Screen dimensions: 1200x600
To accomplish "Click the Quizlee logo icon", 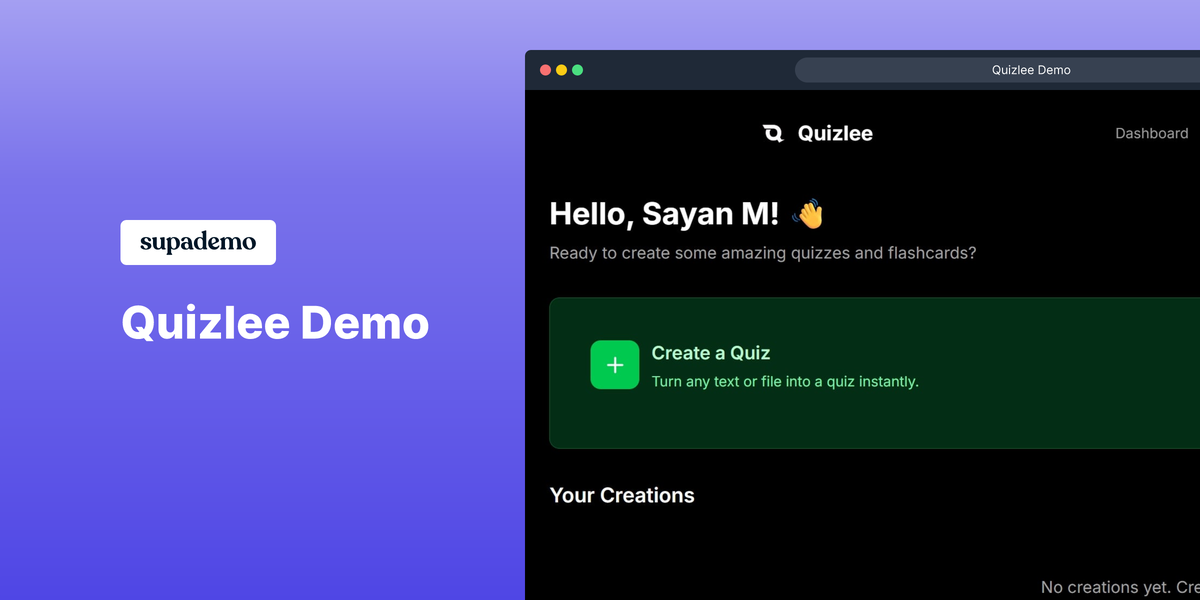I will (773, 134).
